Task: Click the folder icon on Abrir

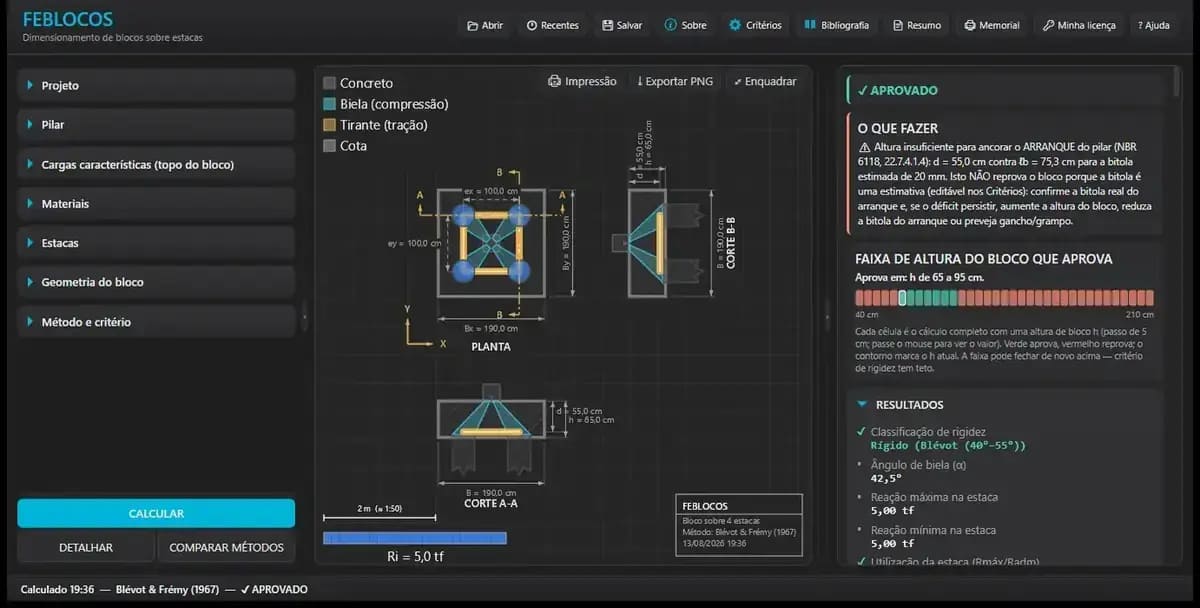Action: pos(472,25)
